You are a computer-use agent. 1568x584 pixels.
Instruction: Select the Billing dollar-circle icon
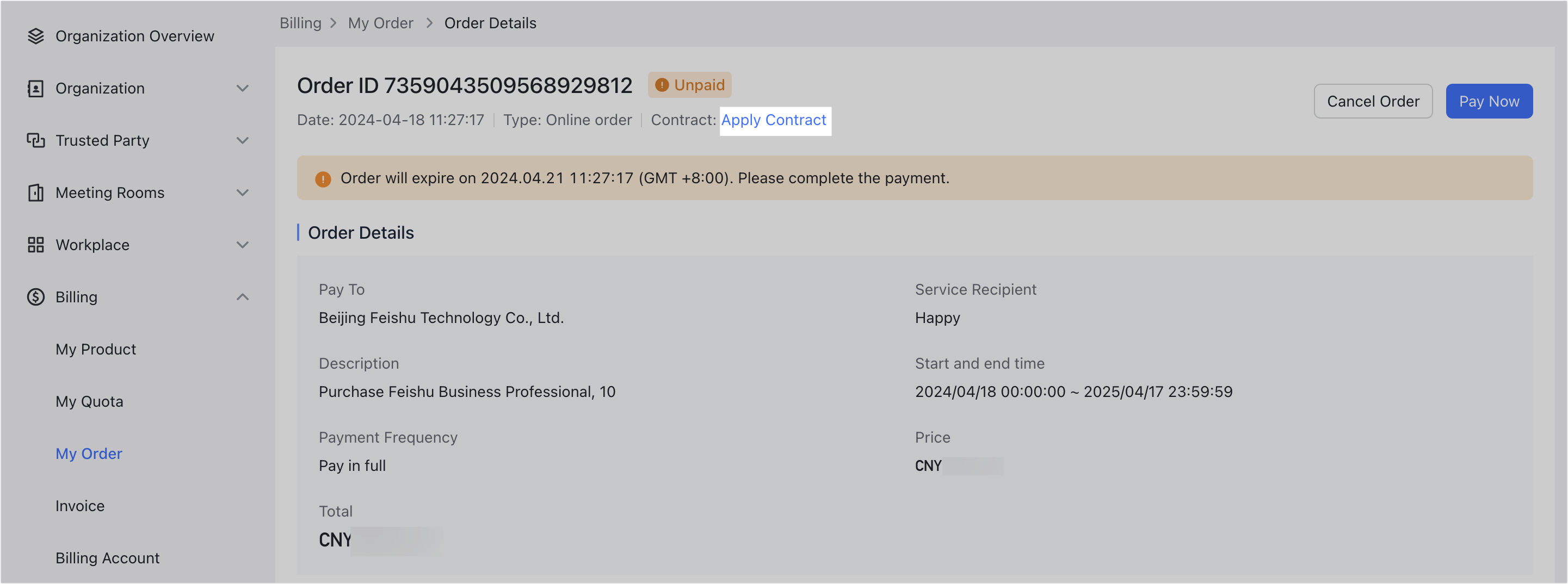click(36, 297)
